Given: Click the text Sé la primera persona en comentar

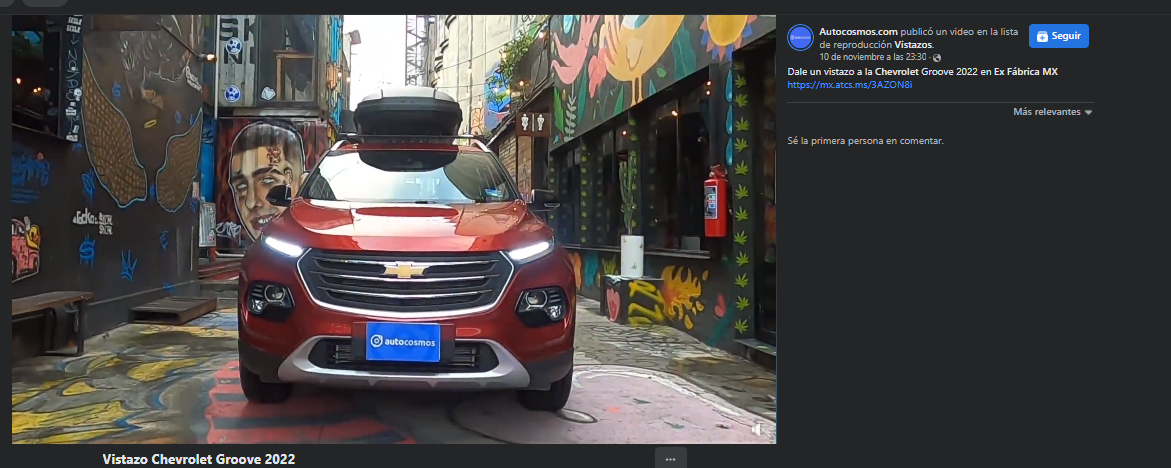Looking at the screenshot, I should point(866,140).
